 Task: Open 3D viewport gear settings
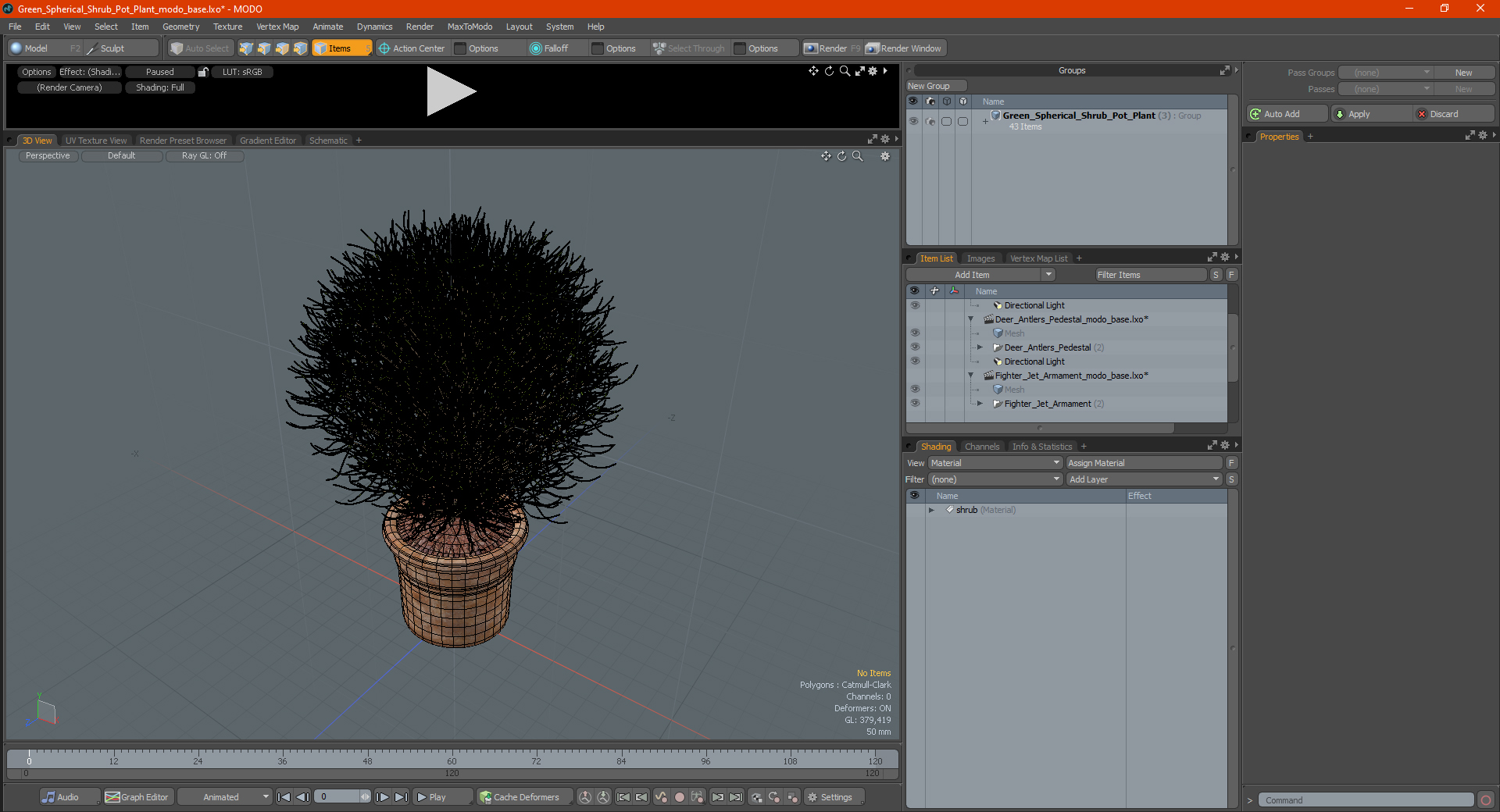[x=885, y=156]
